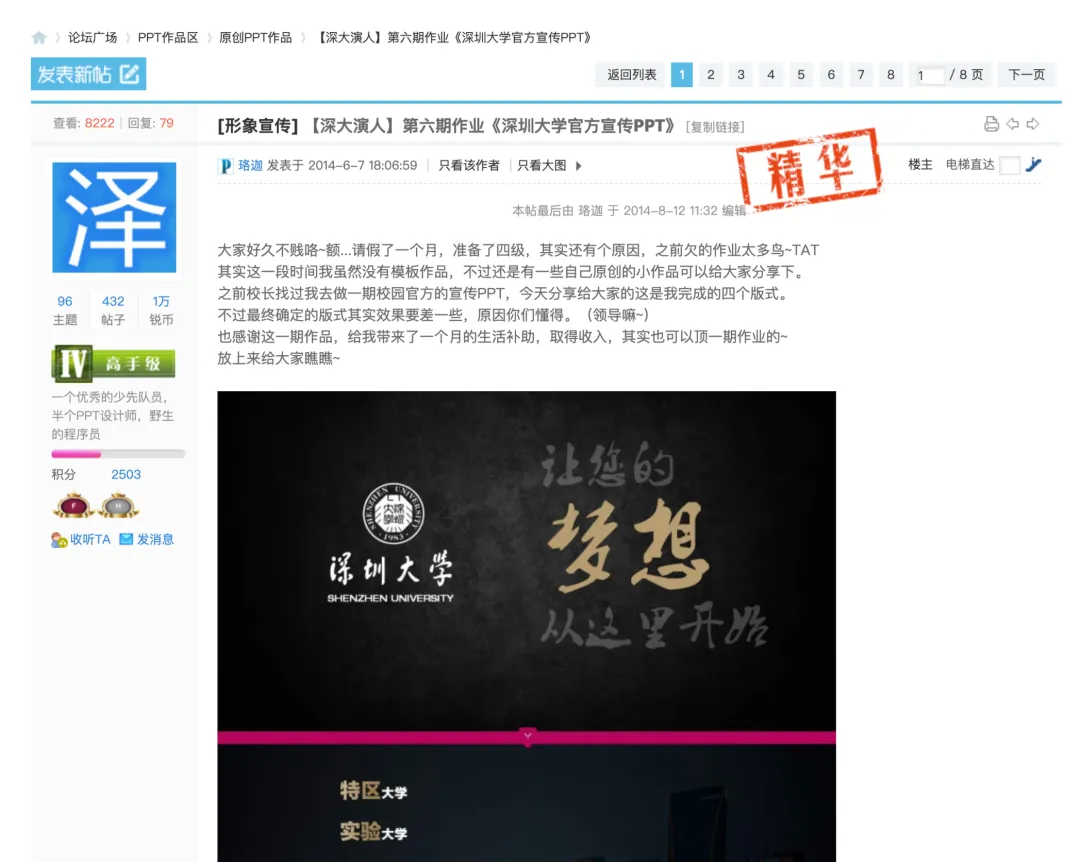Open PPT作品区 breadcrumb

168,37
